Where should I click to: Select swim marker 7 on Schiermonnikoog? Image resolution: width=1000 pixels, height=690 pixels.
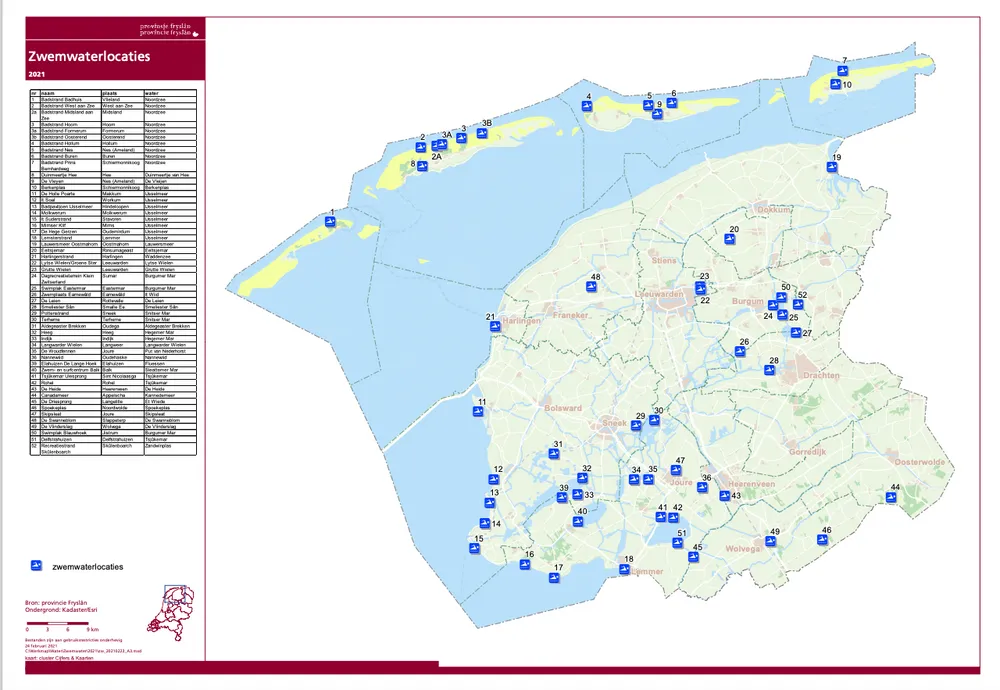point(844,72)
